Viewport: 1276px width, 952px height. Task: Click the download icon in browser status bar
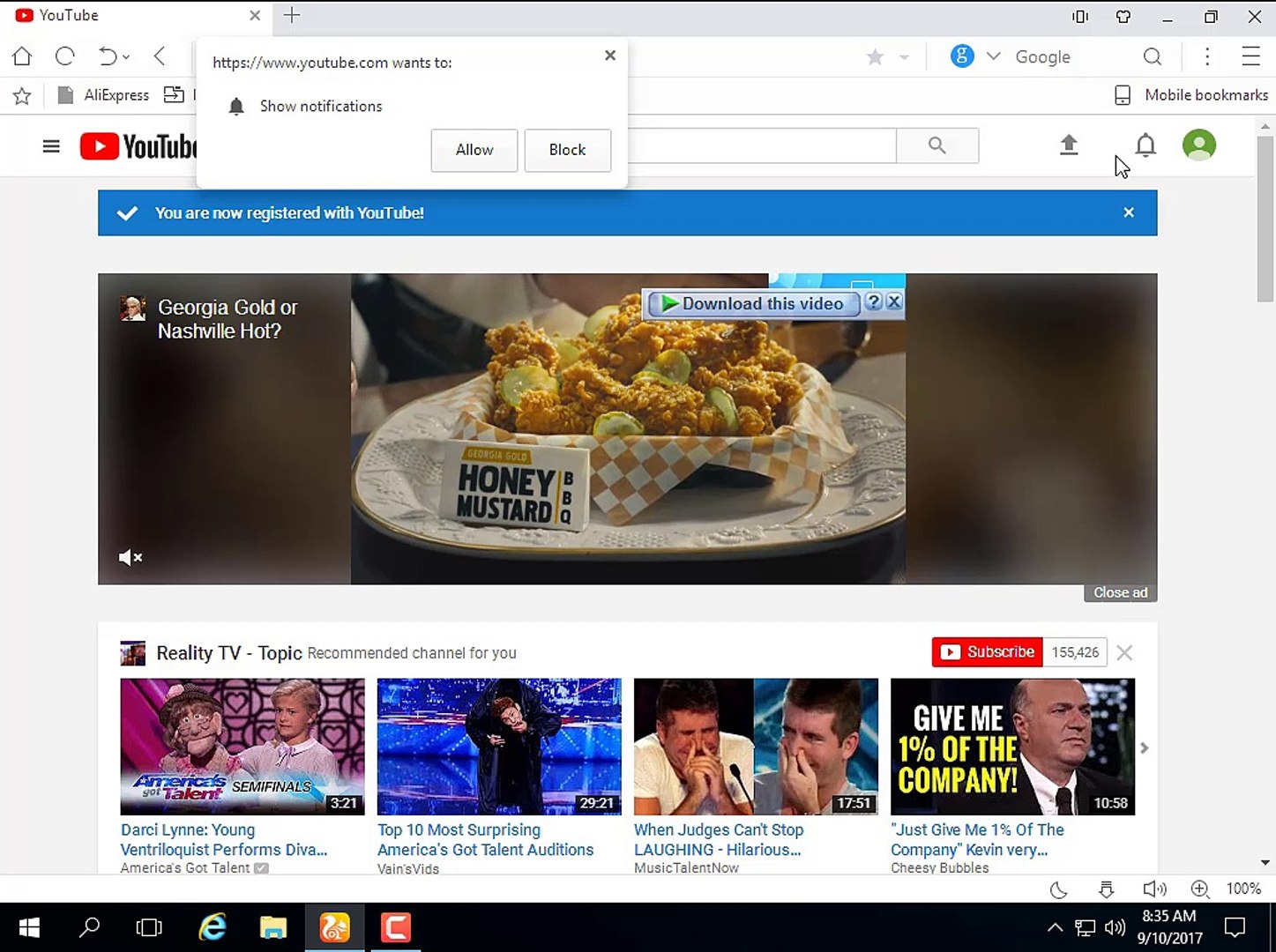coord(1107,889)
